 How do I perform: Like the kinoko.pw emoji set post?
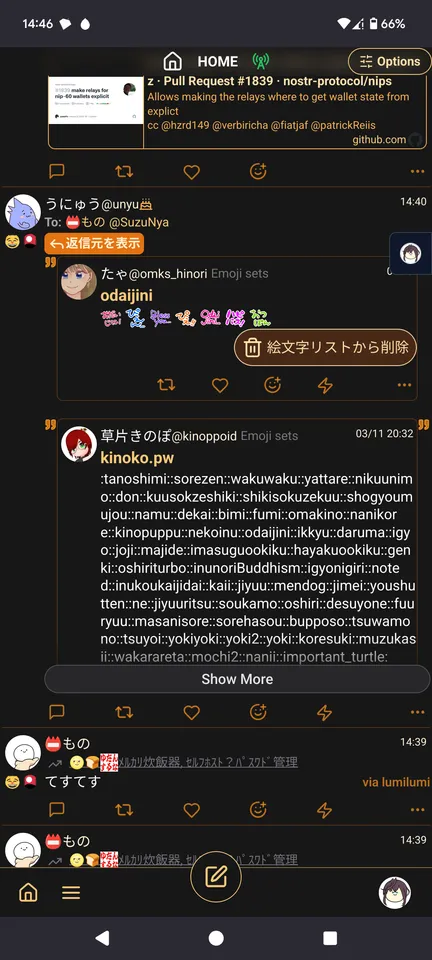[x=192, y=712]
